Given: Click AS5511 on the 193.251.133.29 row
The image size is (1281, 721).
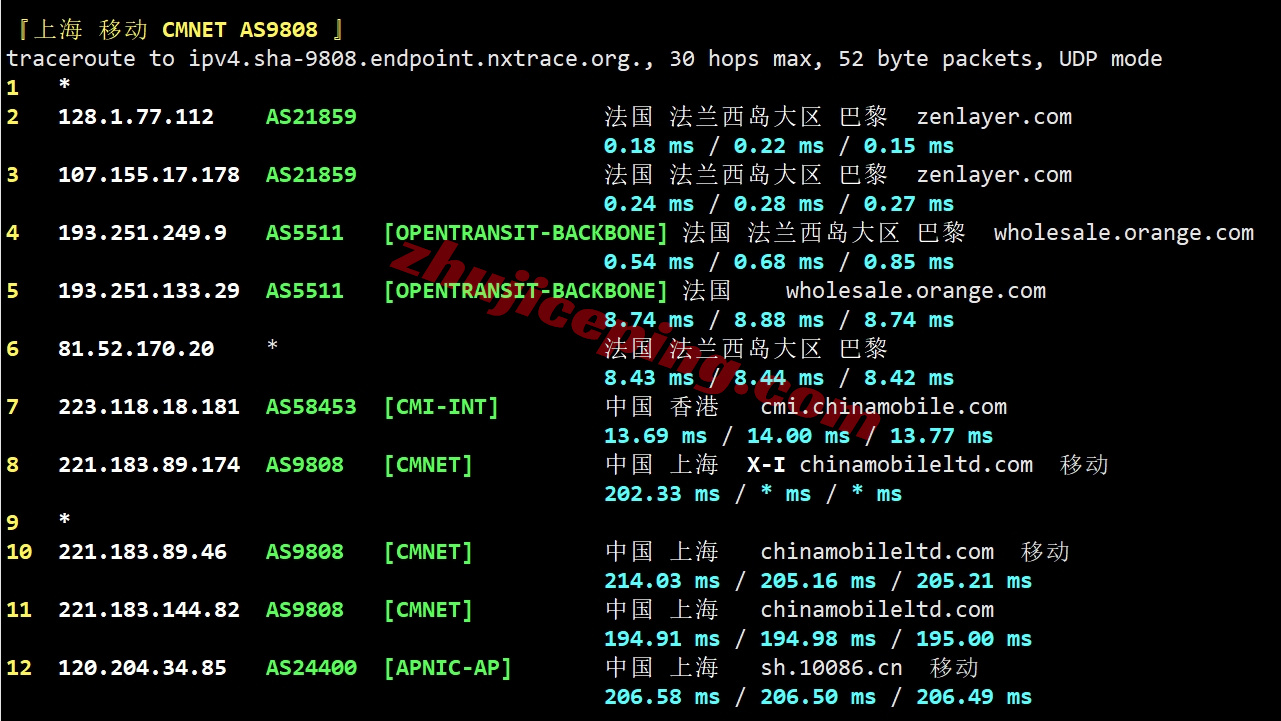Looking at the screenshot, I should [305, 291].
